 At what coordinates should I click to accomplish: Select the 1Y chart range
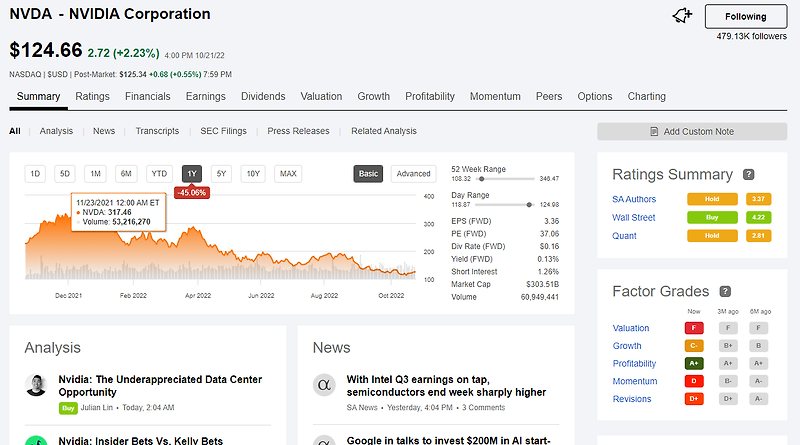click(x=192, y=174)
